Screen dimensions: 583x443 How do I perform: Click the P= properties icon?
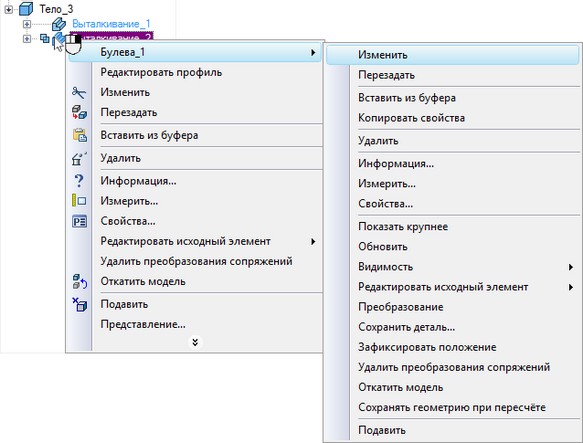[79, 221]
